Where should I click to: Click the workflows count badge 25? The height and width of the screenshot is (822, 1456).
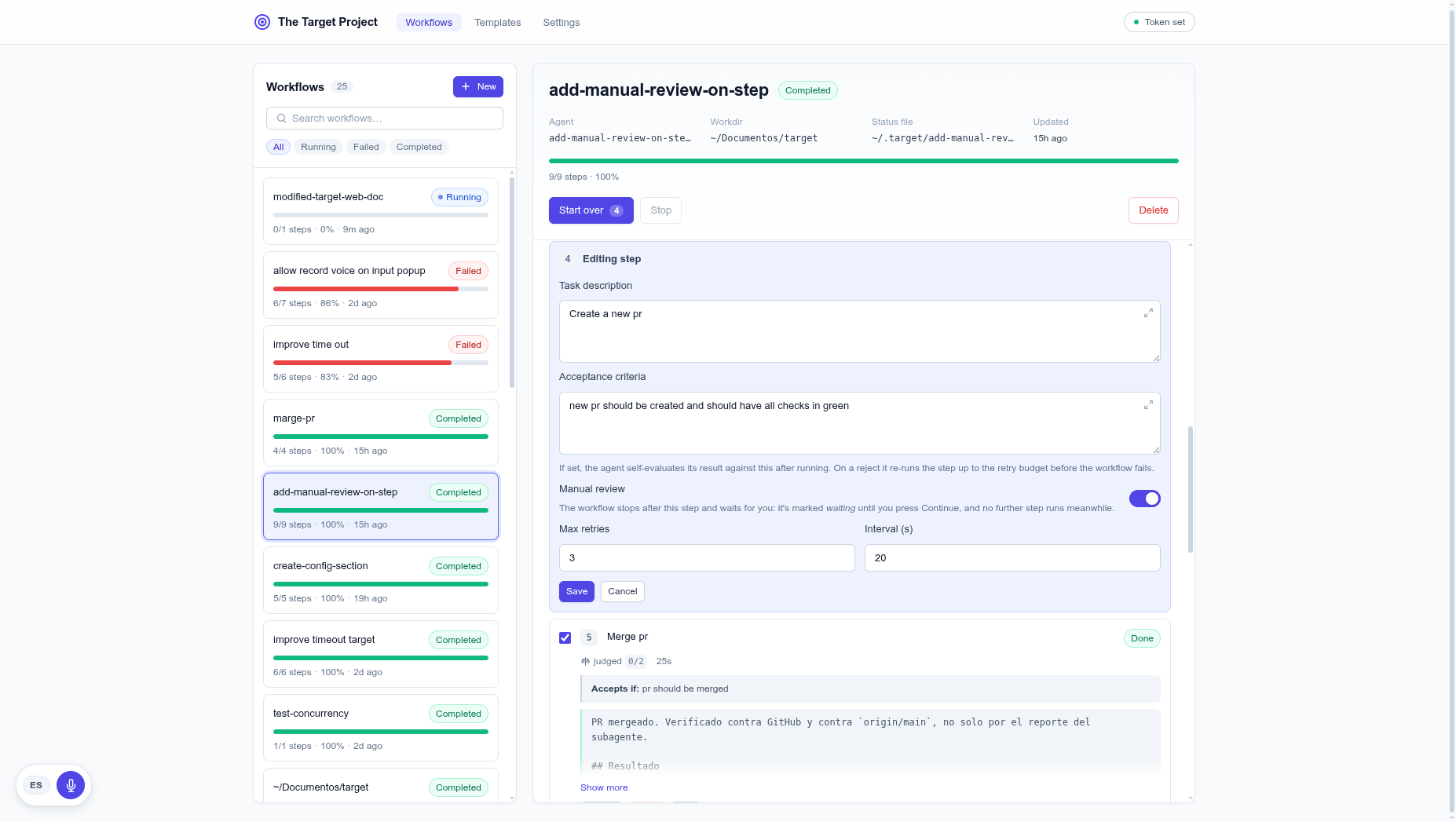point(342,86)
